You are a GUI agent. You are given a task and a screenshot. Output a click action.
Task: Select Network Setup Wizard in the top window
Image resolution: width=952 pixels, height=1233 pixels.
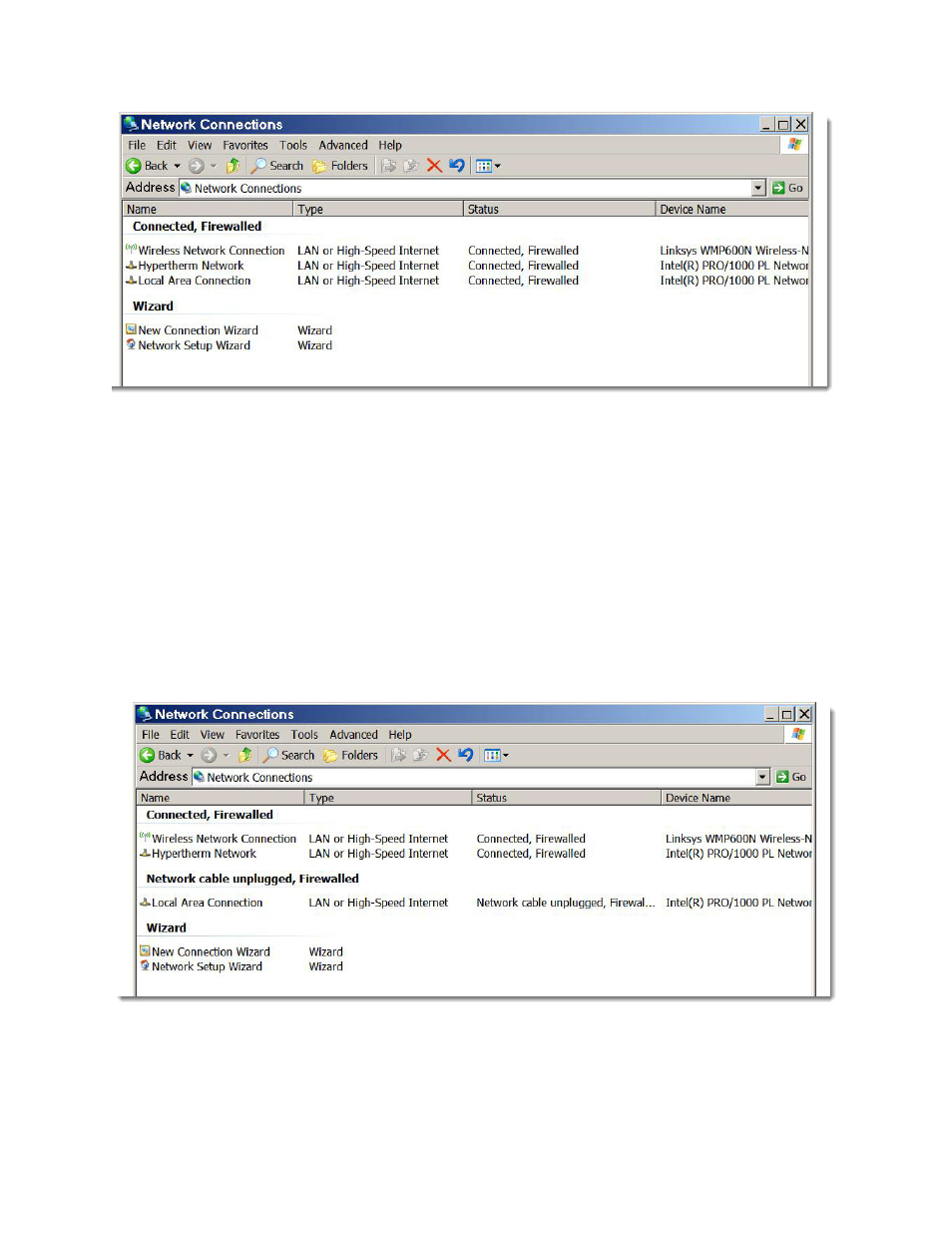(194, 345)
